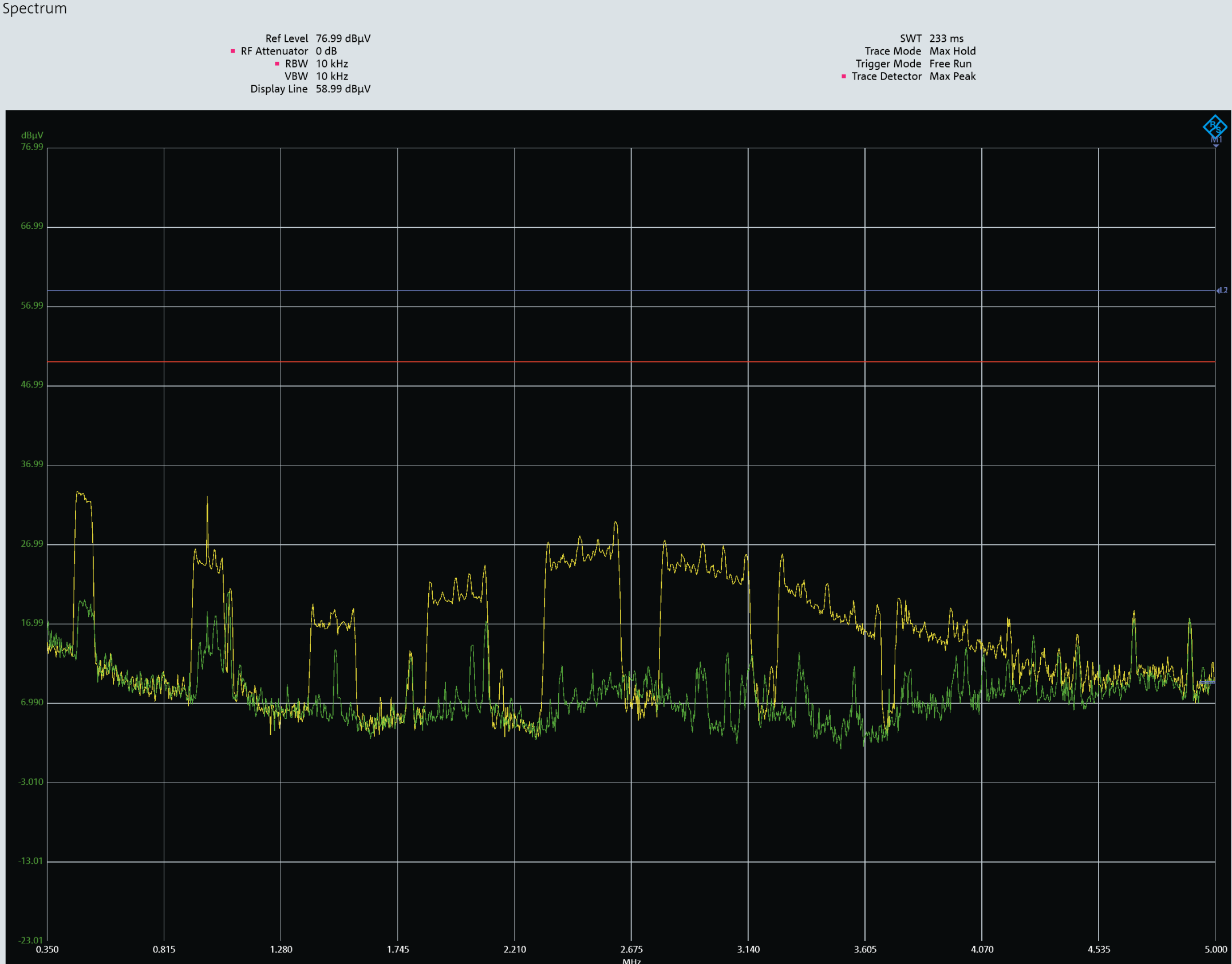The height and width of the screenshot is (964, 1232).
Task: Click the 4.070 frequency axis label
Action: [x=982, y=950]
